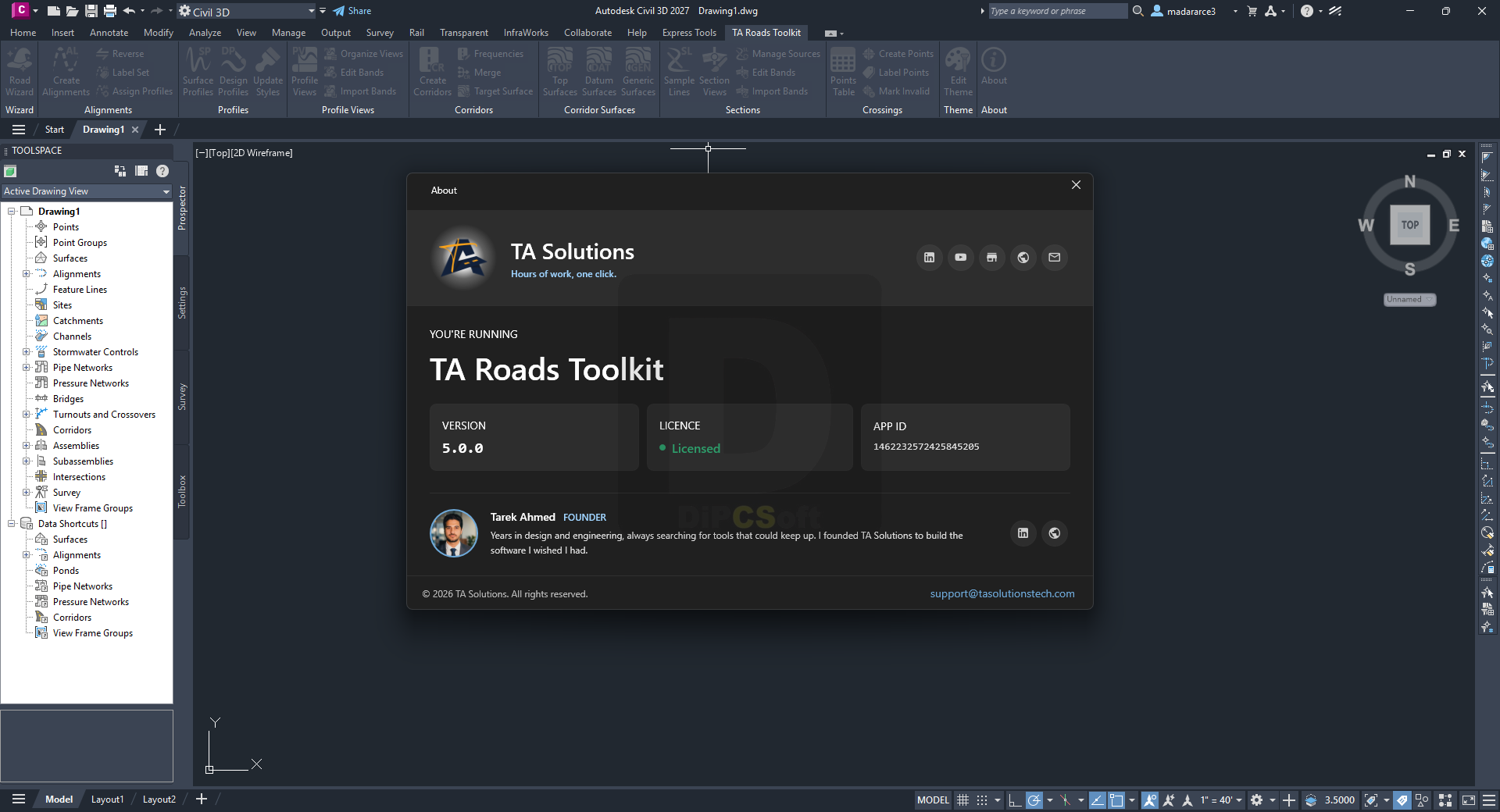Image resolution: width=1500 pixels, height=812 pixels.
Task: Toggle MODEL space button in status bar
Action: point(933,800)
